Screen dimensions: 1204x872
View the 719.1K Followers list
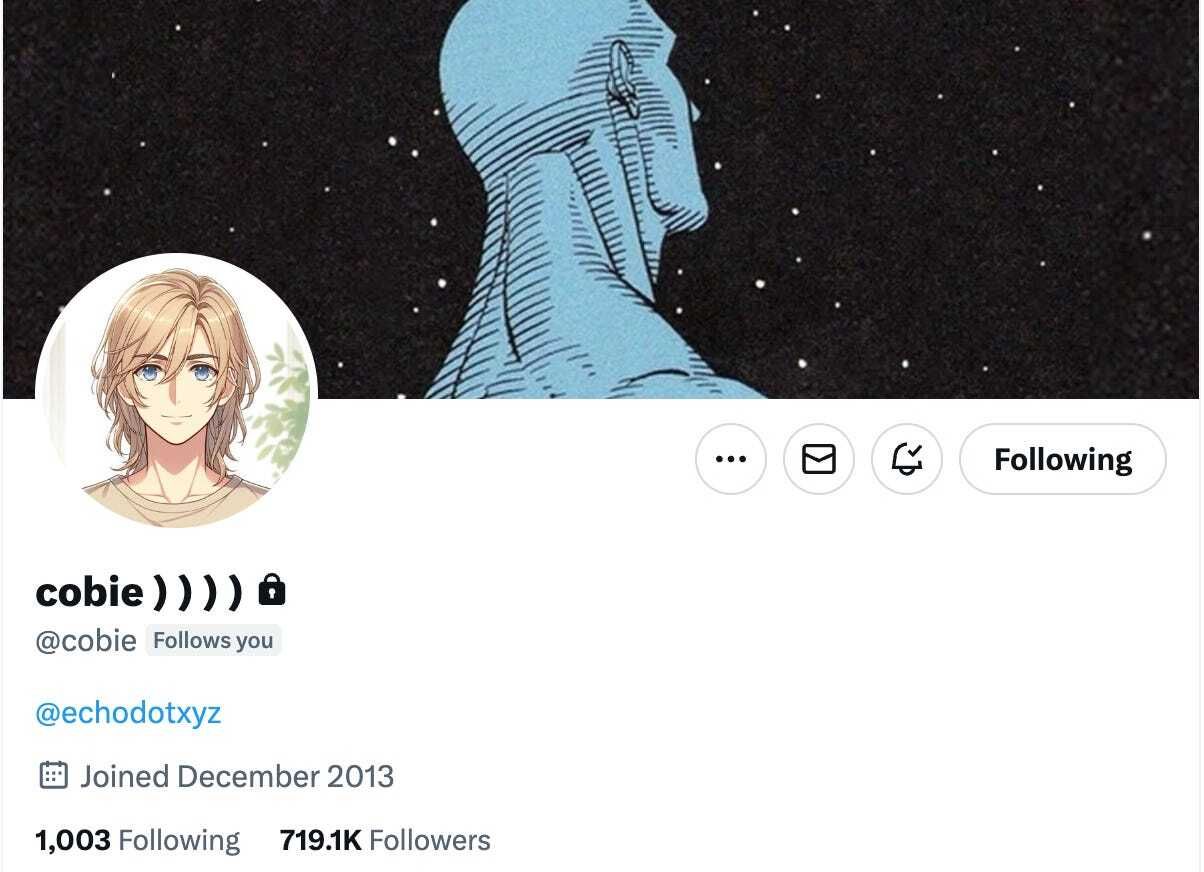coord(385,840)
